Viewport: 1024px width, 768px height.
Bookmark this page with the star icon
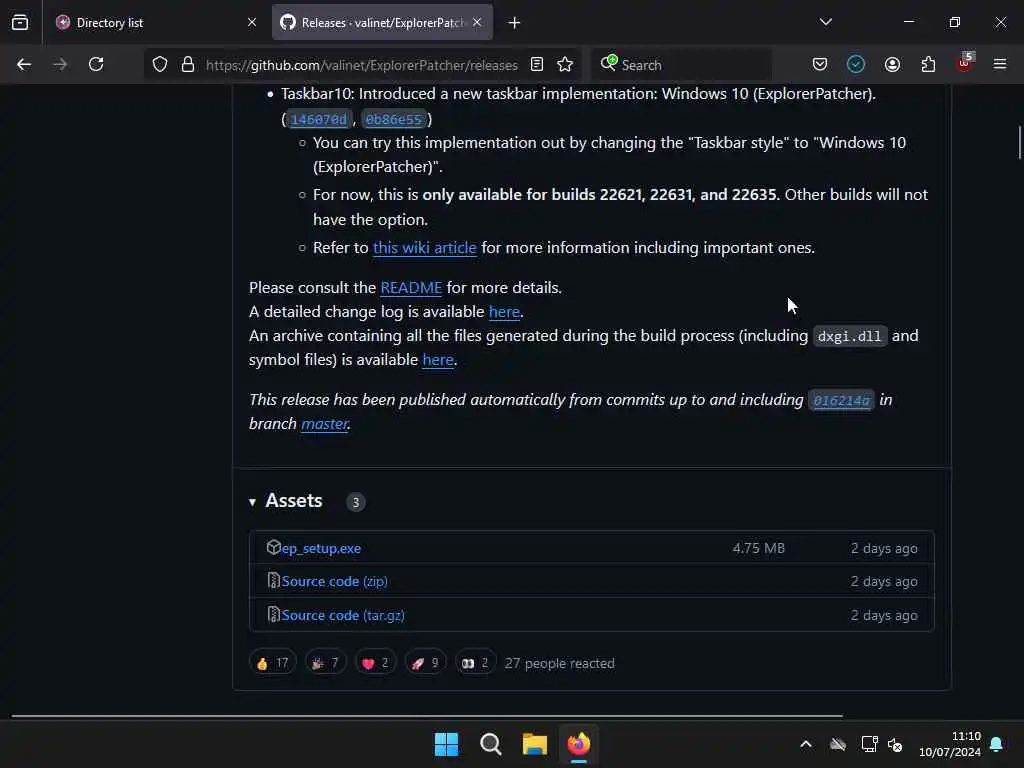click(565, 65)
